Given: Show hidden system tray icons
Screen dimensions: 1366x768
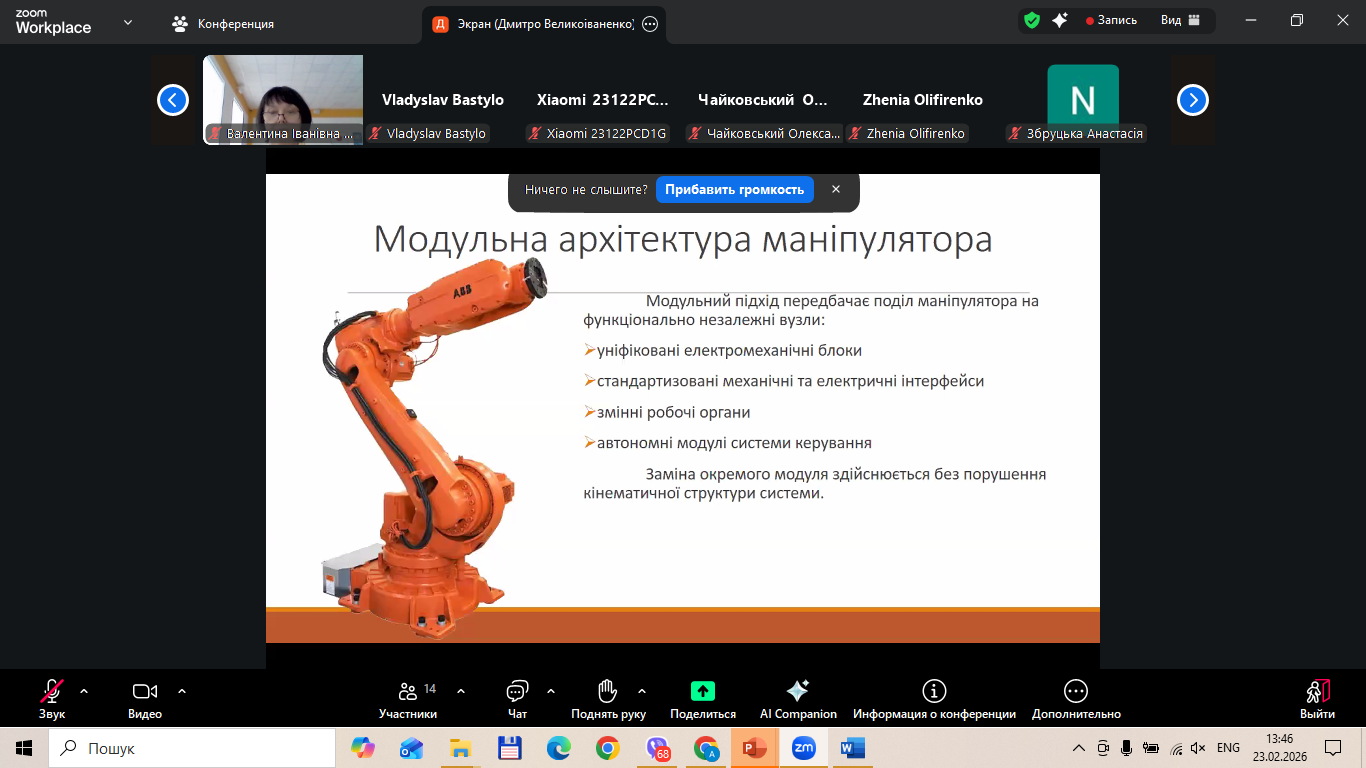Looking at the screenshot, I should (x=1079, y=748).
